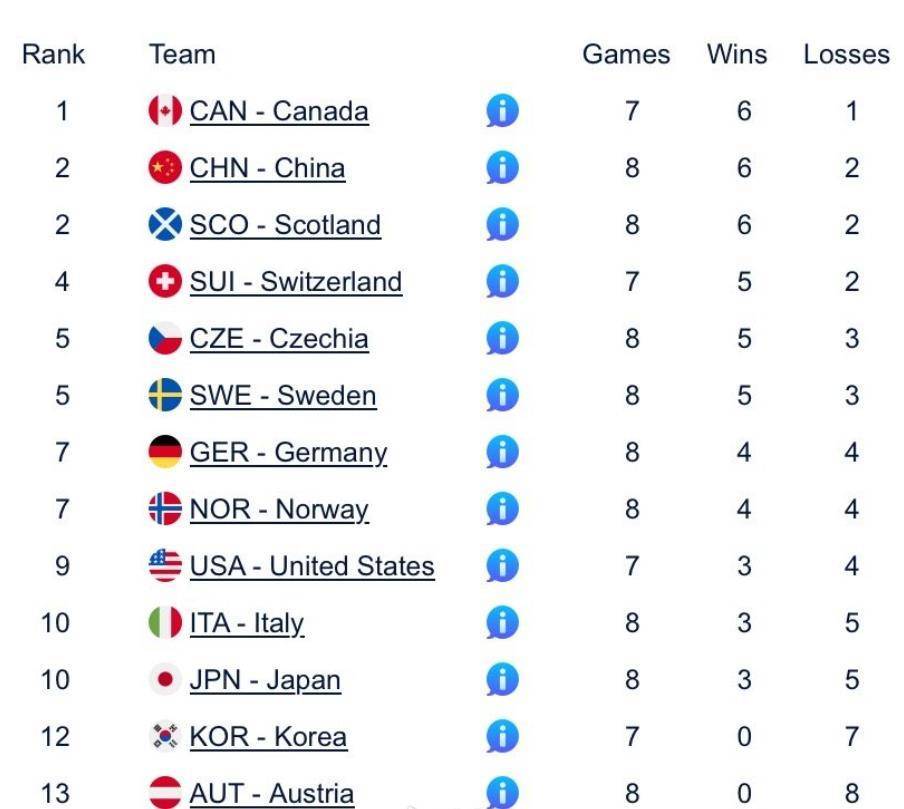Click the Norway flag image
Image resolution: width=904 pixels, height=809 pixels.
(x=165, y=510)
